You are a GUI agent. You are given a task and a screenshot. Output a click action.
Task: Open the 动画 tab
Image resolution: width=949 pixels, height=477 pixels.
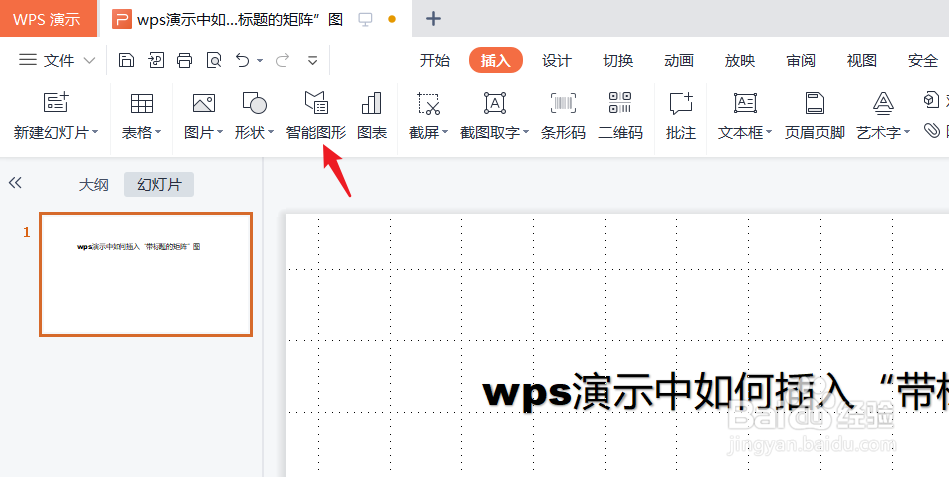678,61
